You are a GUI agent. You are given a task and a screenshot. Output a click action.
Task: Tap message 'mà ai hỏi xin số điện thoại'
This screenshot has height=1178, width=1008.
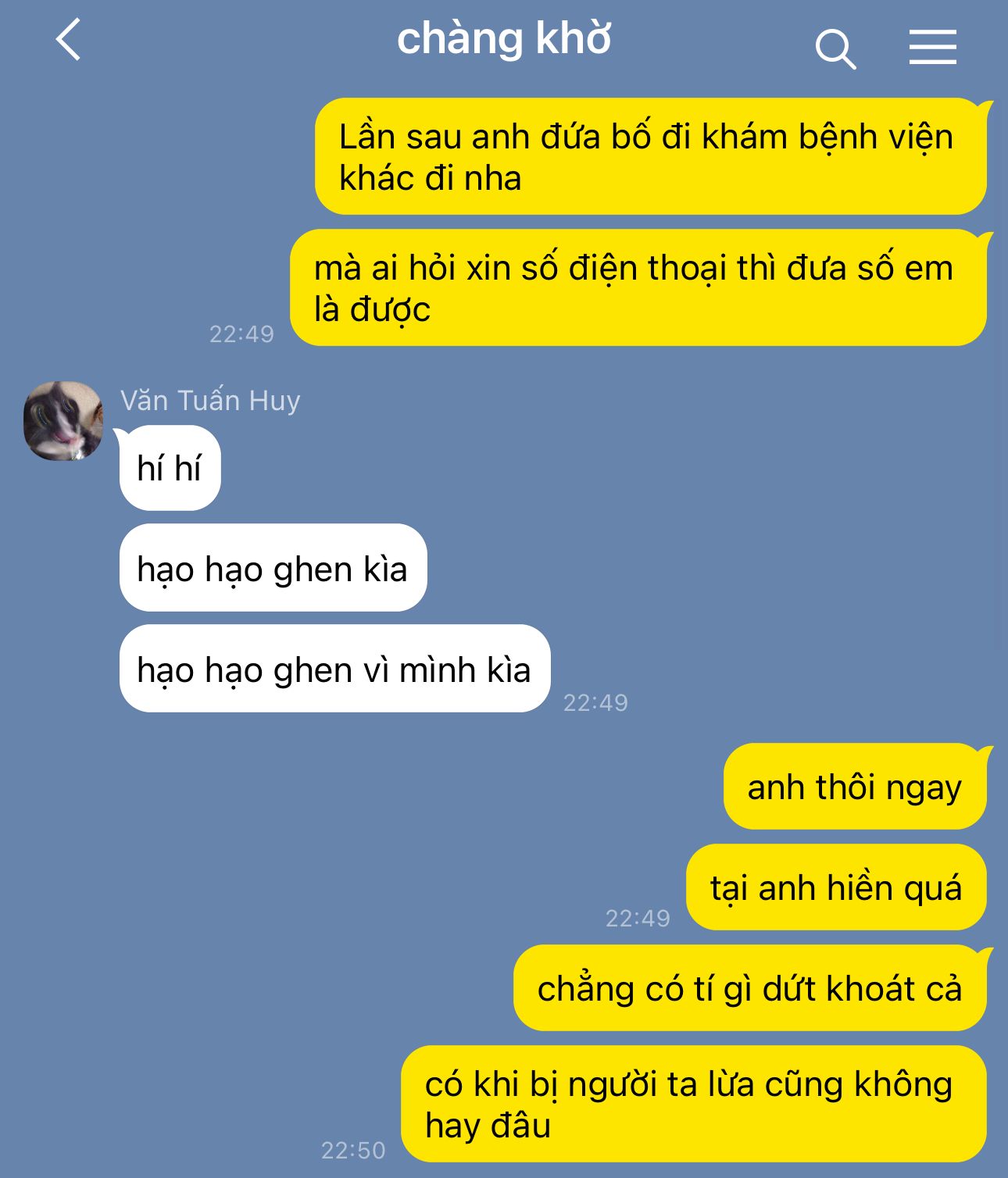(x=638, y=287)
